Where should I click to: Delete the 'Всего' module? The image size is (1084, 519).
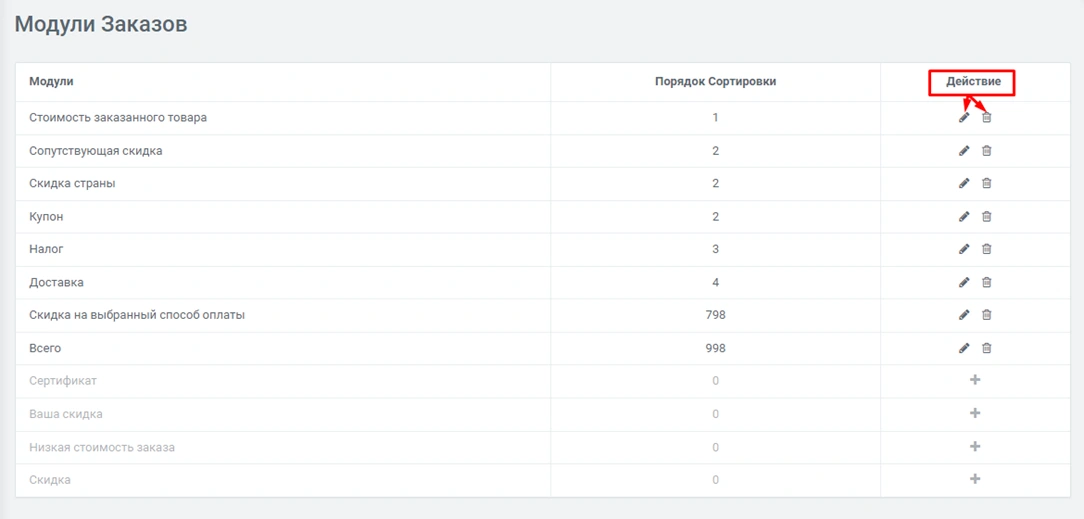[986, 348]
